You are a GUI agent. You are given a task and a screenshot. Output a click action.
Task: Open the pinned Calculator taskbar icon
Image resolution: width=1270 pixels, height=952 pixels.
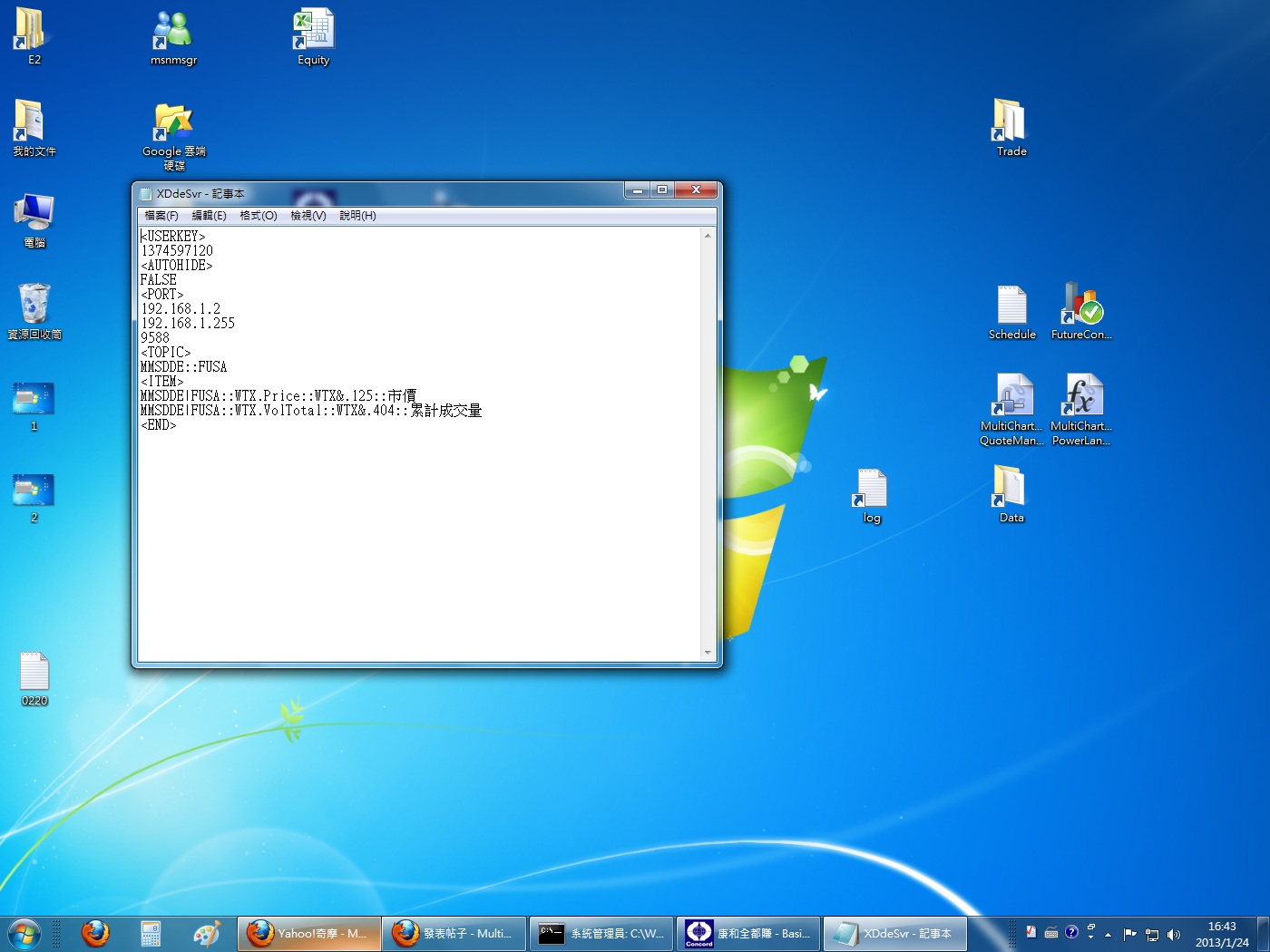[x=151, y=933]
